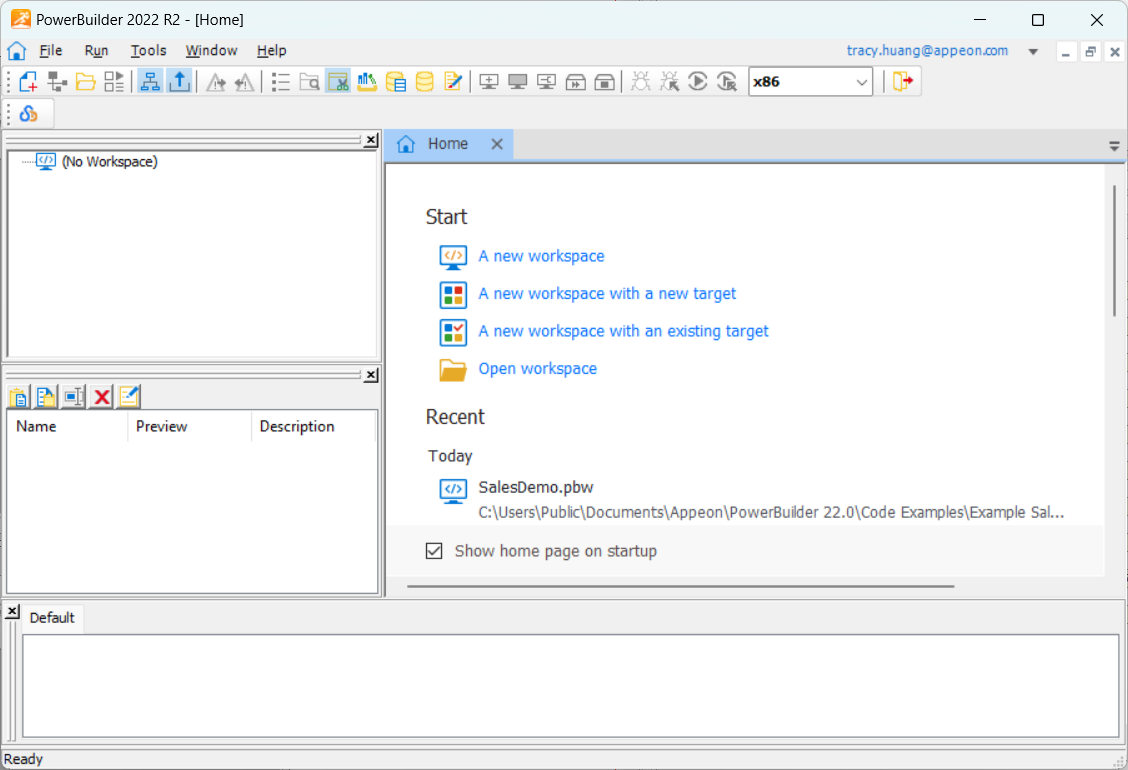1128x770 pixels.
Task: Open the SalesDemo.pbw recent workspace
Action: tap(535, 488)
